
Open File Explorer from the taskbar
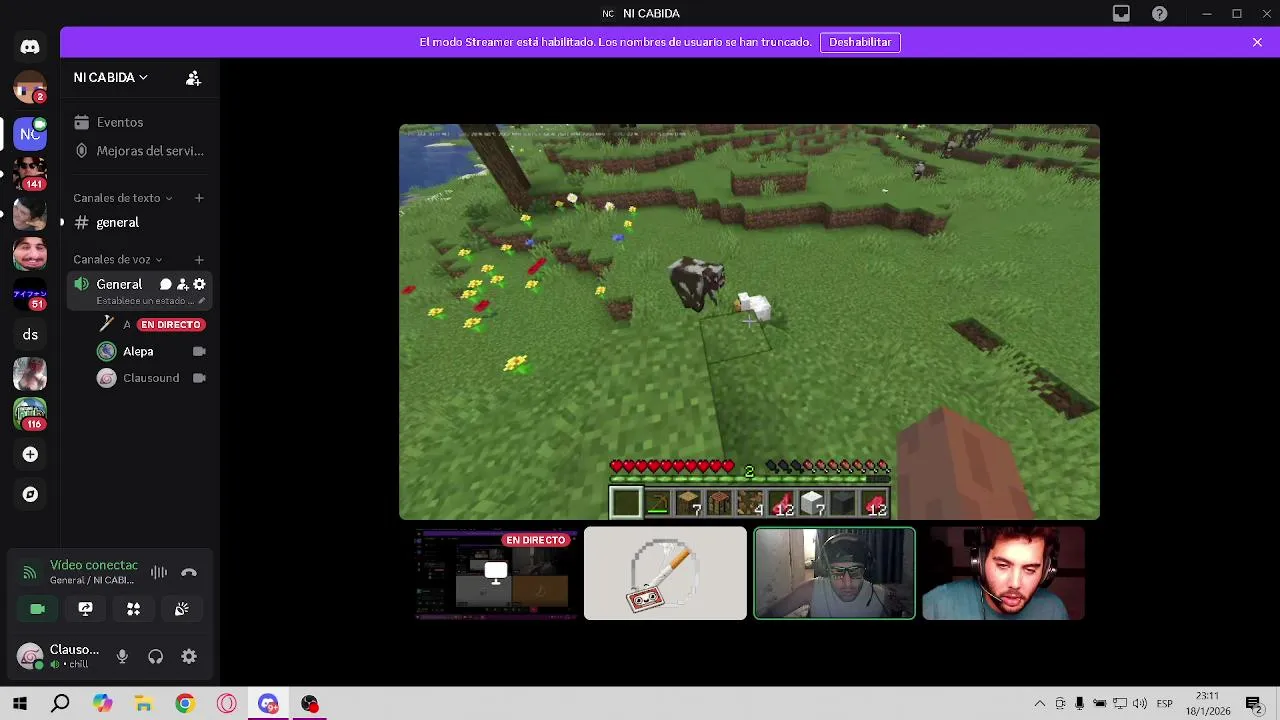(143, 704)
